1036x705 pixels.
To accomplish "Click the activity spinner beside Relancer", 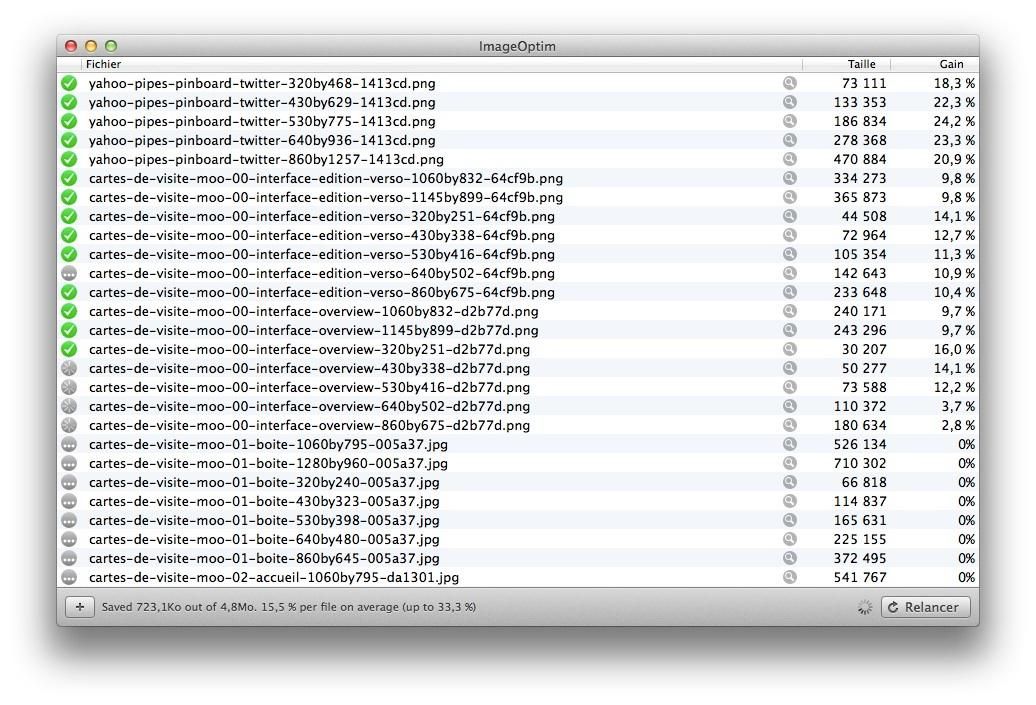I will click(x=865, y=607).
